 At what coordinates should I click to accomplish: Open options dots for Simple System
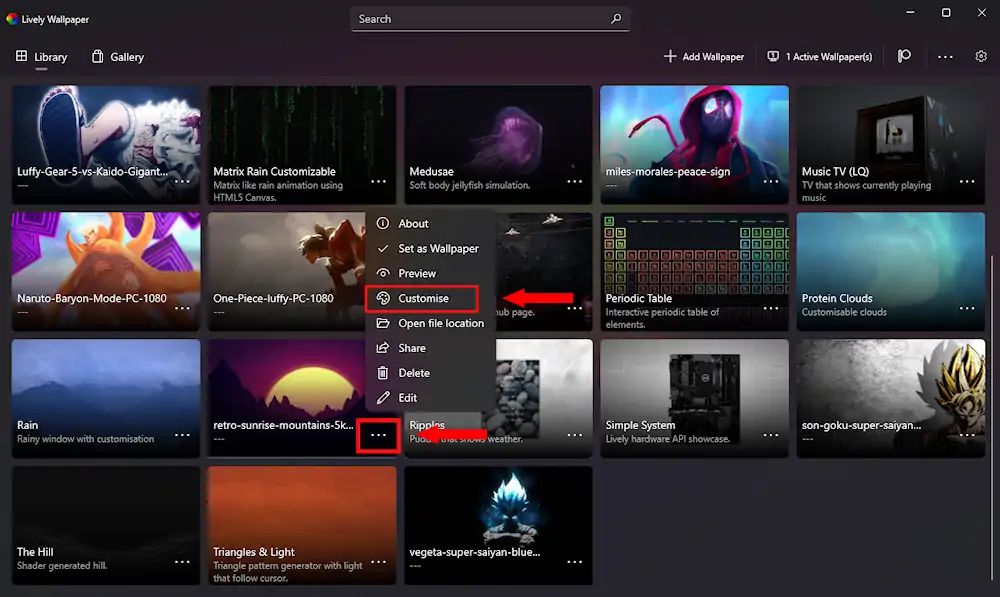[x=770, y=435]
